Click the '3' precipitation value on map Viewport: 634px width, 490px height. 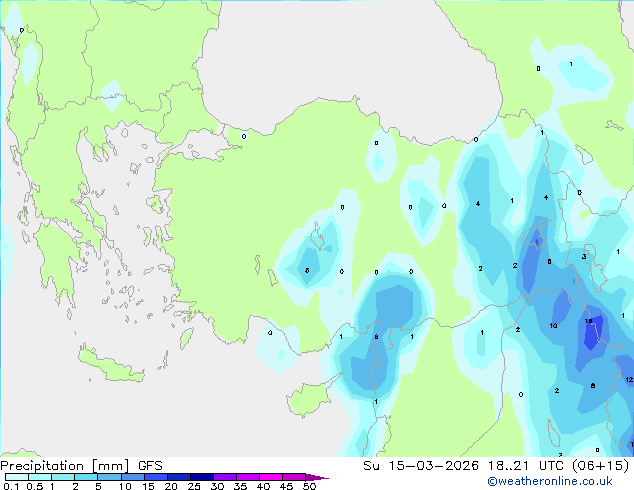584,256
